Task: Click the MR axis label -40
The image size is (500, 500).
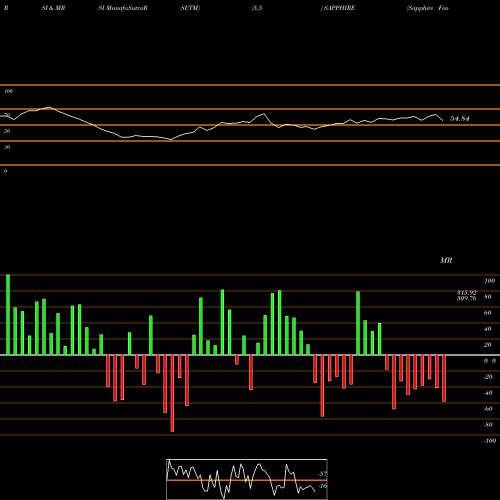Action: point(488,393)
